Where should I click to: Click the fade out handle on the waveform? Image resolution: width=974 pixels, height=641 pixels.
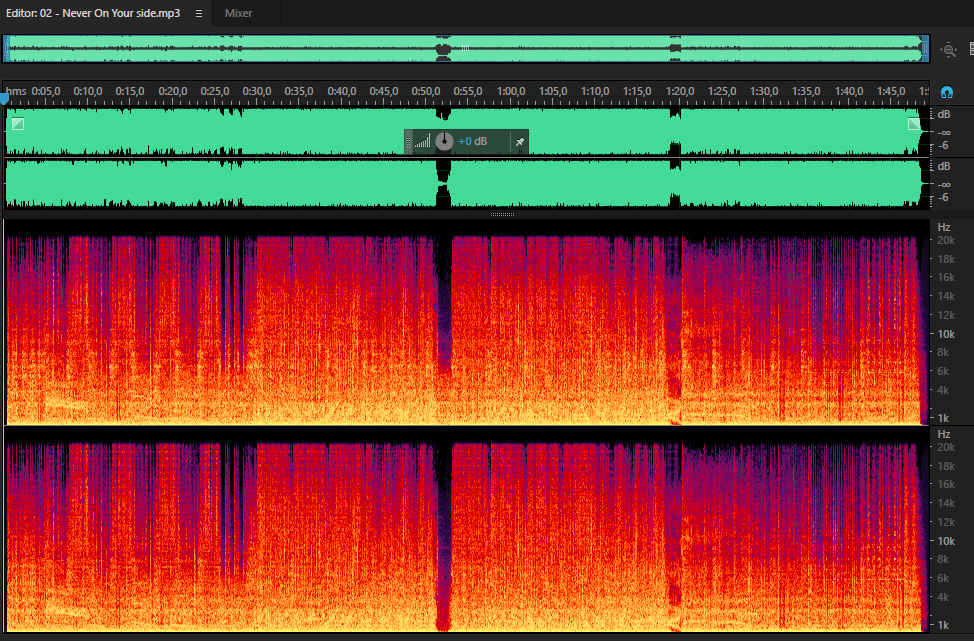coord(914,124)
